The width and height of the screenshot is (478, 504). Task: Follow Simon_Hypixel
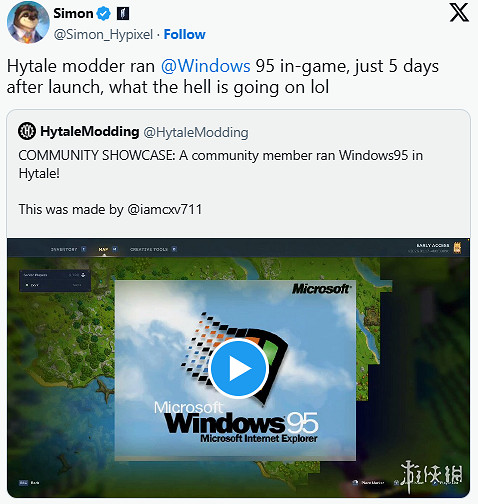click(x=184, y=34)
